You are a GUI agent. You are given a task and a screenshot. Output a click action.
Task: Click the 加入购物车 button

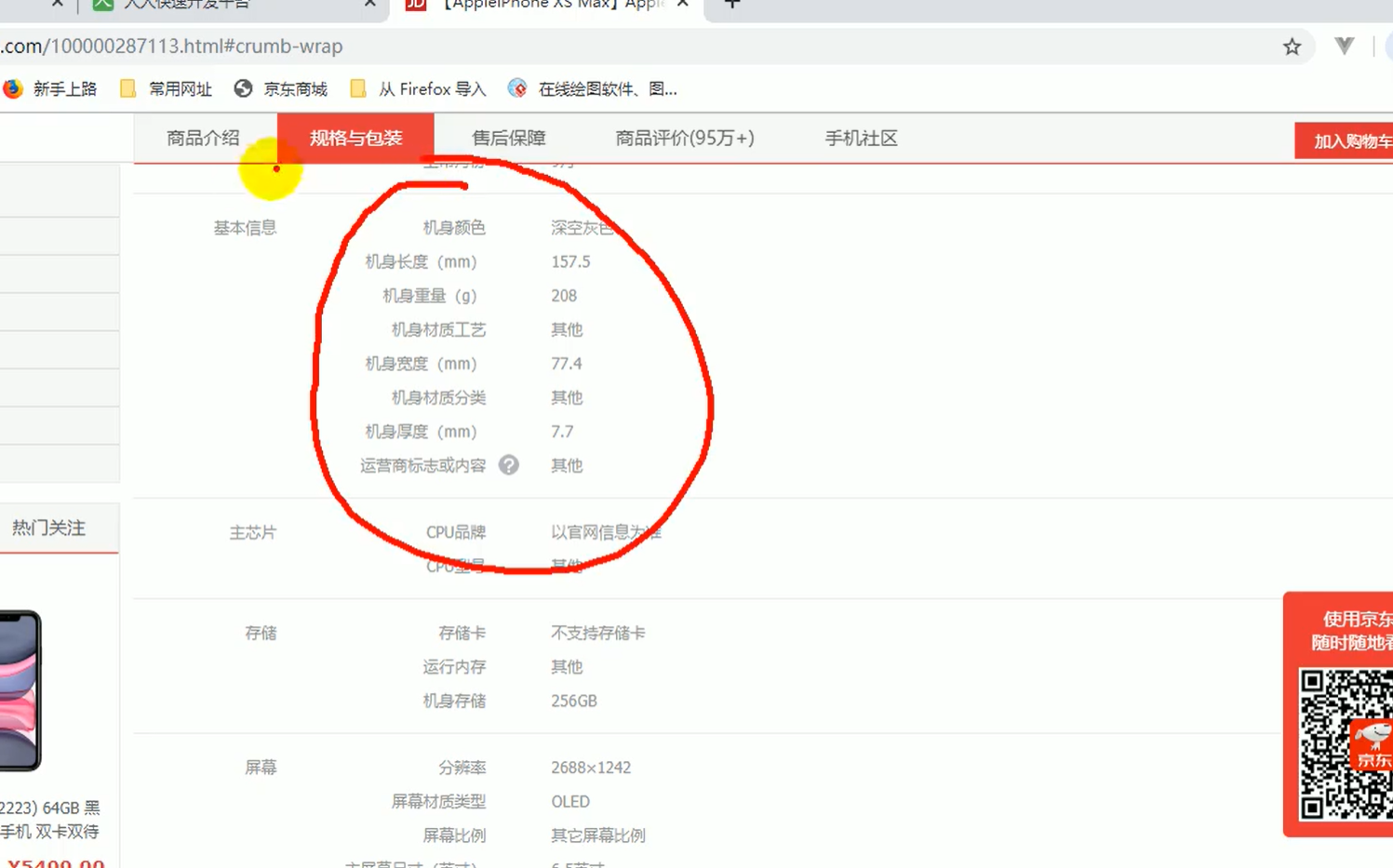click(1344, 140)
